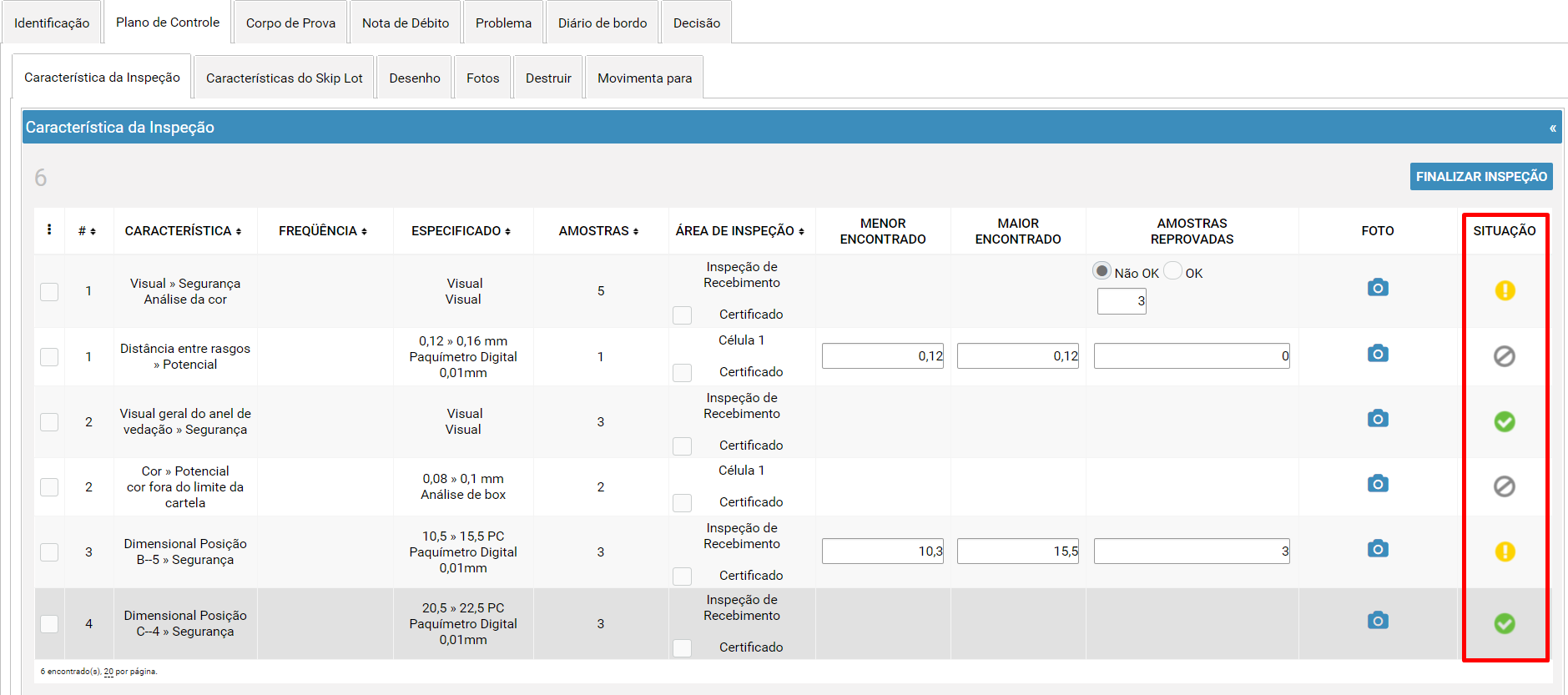Screen dimensions: 1568x695
Task: Open the Diário de bordo tab
Action: [x=602, y=23]
